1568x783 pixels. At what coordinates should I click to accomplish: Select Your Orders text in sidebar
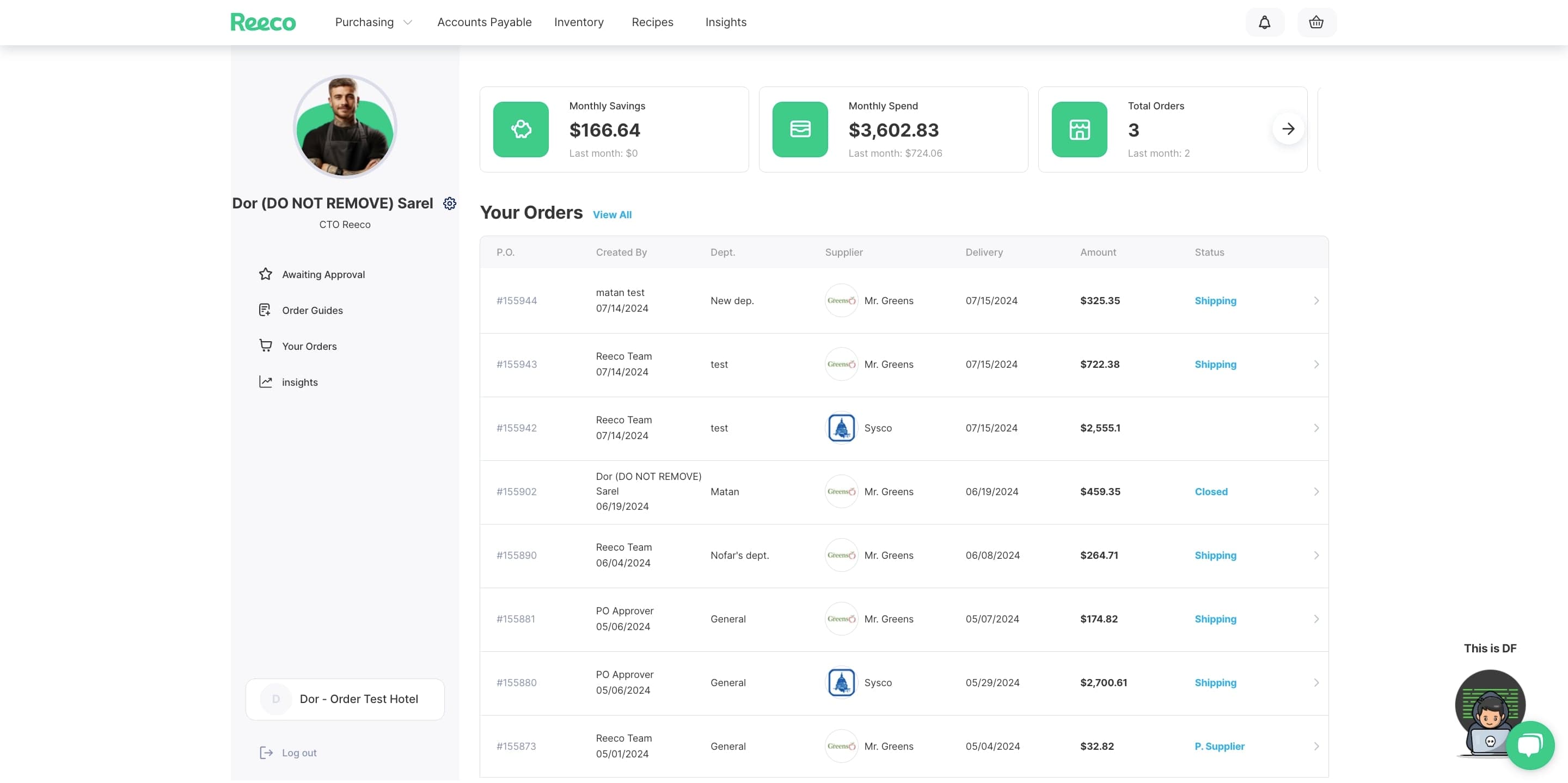coord(309,346)
